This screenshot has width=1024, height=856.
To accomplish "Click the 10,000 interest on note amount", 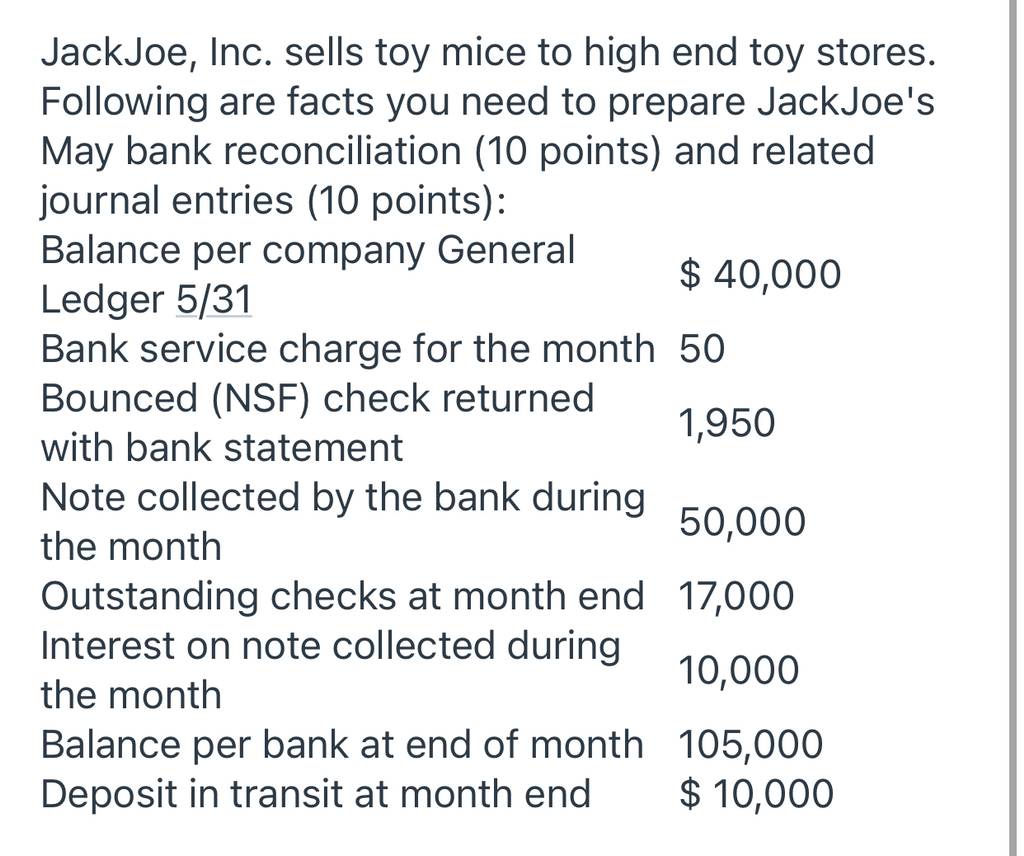I will (x=739, y=671).
